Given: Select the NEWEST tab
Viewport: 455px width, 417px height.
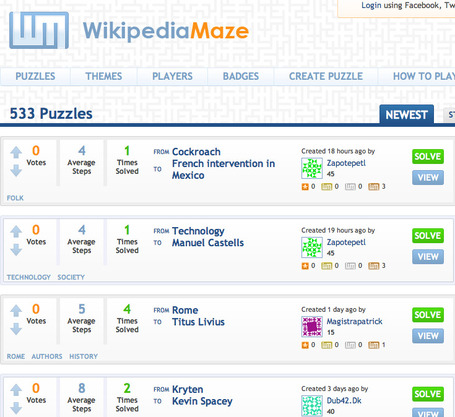Looking at the screenshot, I should (x=406, y=115).
